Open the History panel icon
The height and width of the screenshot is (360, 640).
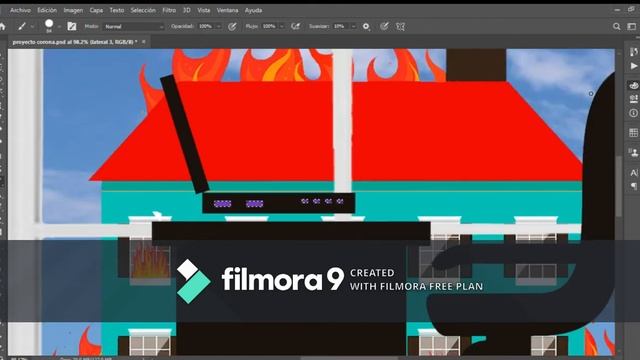[x=633, y=52]
